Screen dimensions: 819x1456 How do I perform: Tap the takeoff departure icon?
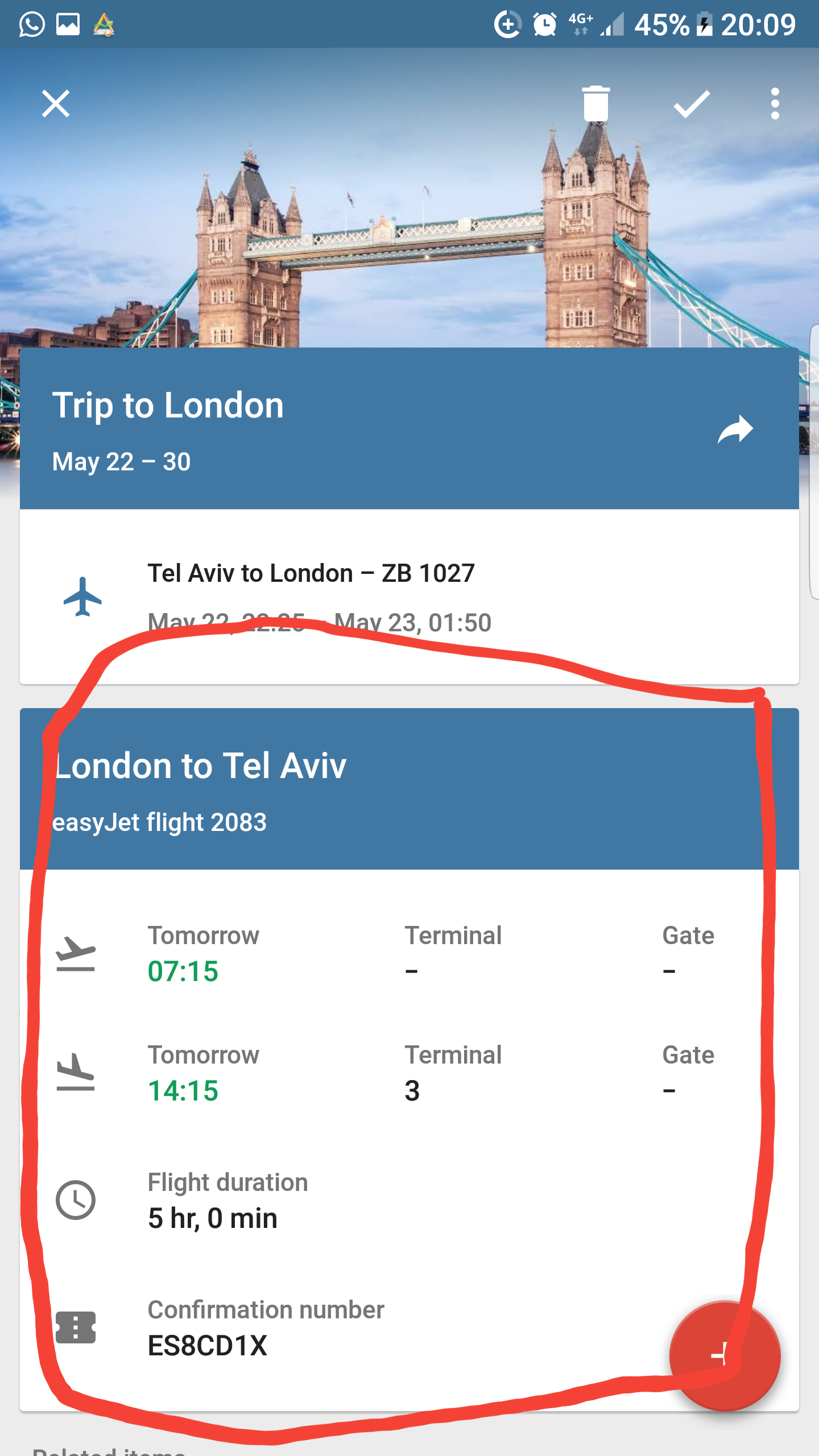(x=76, y=954)
